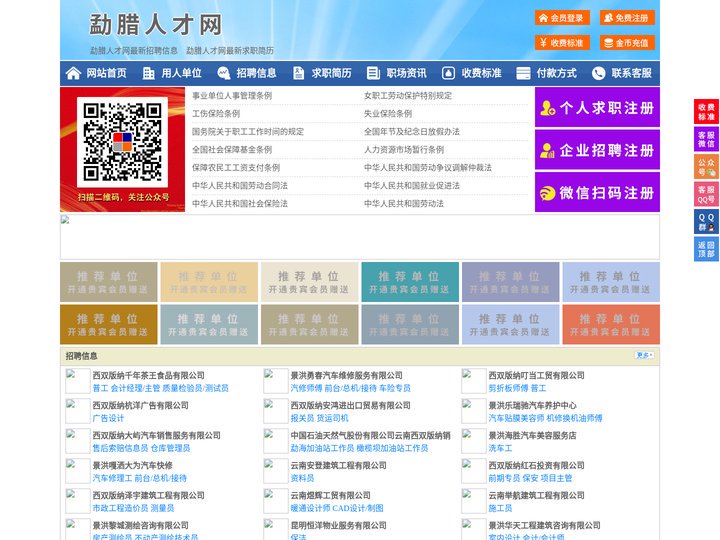This screenshot has width=720, height=540.
Task: Open 景洪乐瑞驰汽车养护中心 listing
Action: [x=533, y=405]
